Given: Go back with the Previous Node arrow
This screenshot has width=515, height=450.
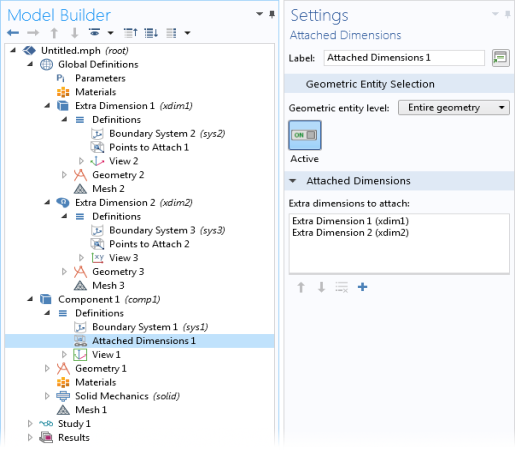Looking at the screenshot, I should click(13, 33).
